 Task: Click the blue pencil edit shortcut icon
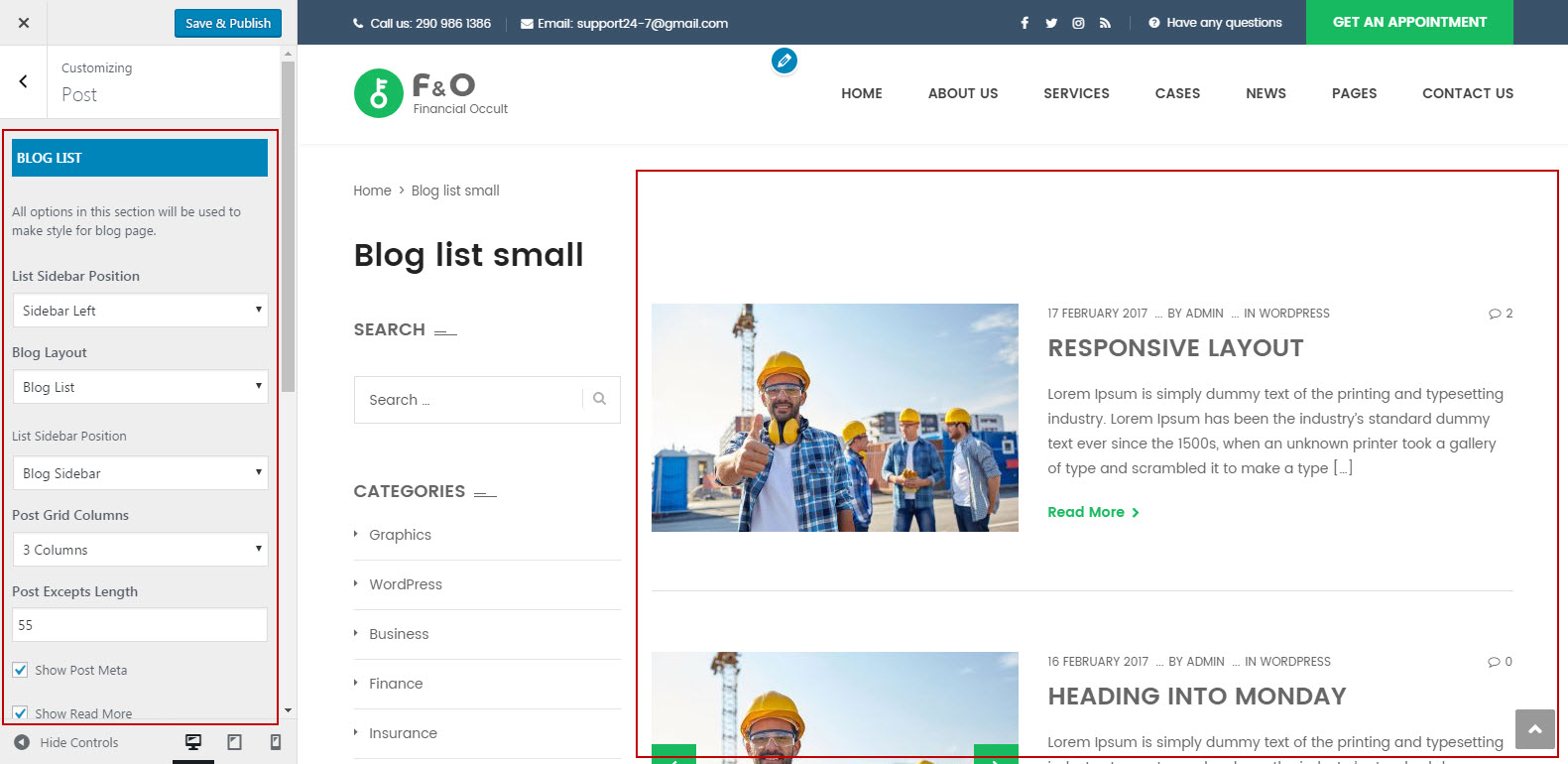pyautogui.click(x=784, y=61)
